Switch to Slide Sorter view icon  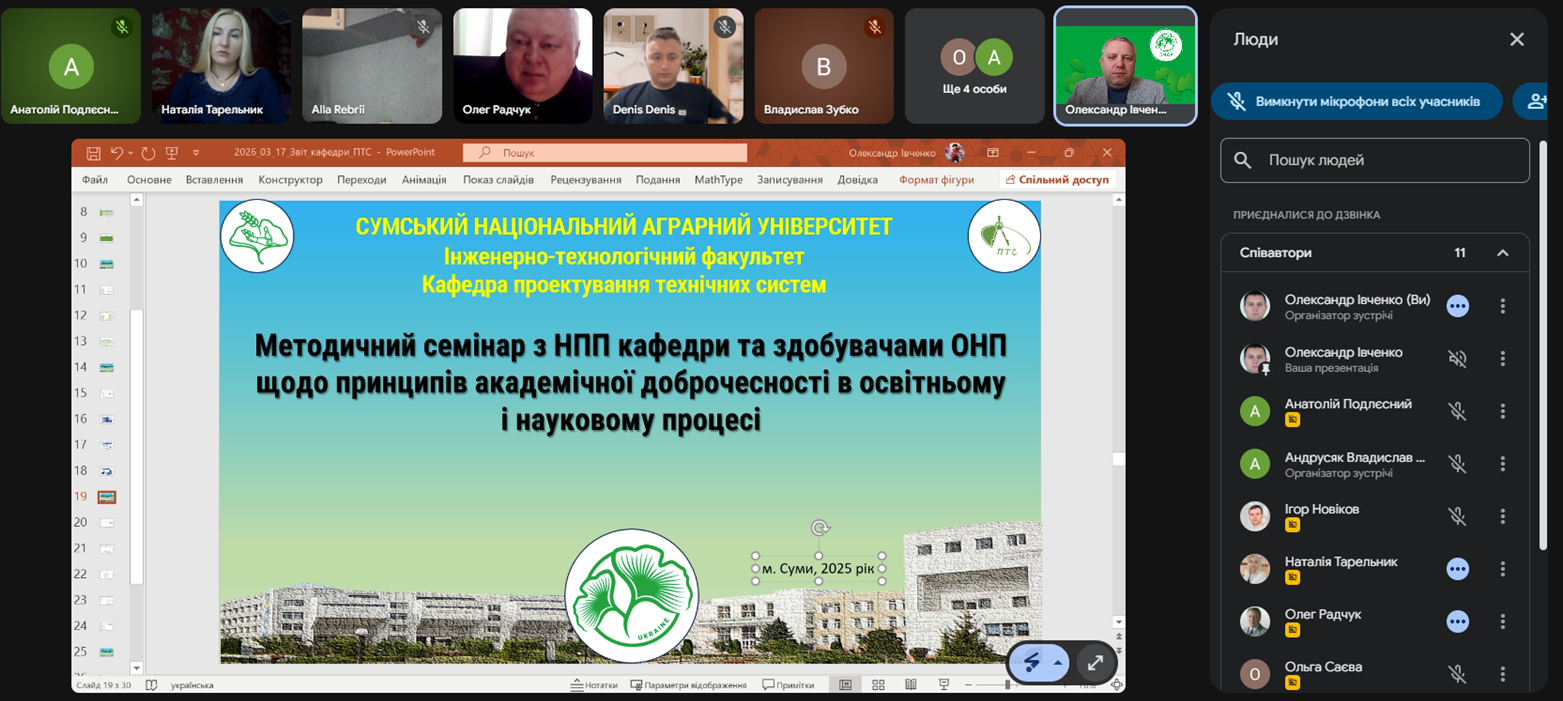tap(878, 685)
